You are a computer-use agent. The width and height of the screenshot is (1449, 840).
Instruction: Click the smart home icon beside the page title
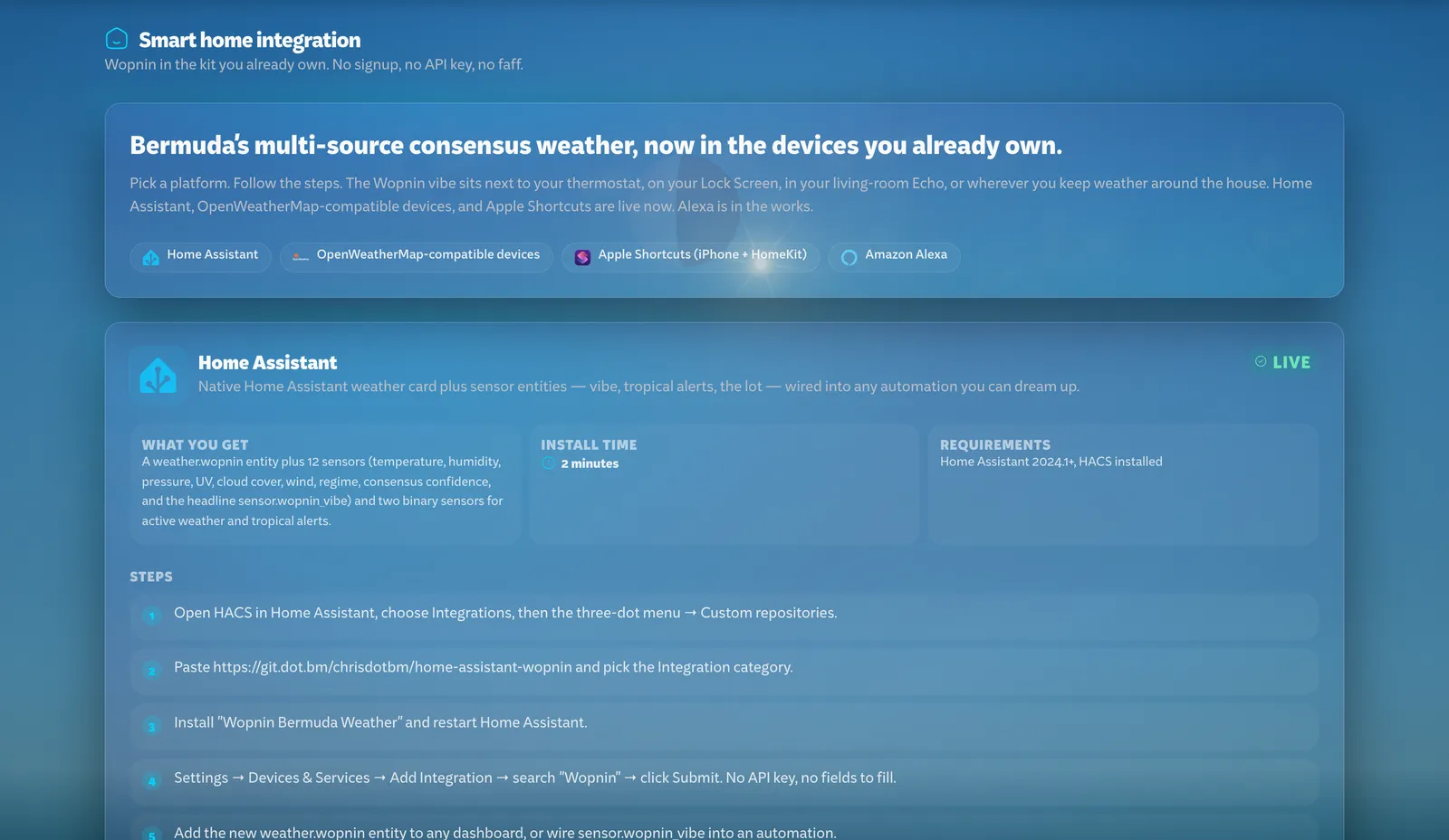pos(117,39)
